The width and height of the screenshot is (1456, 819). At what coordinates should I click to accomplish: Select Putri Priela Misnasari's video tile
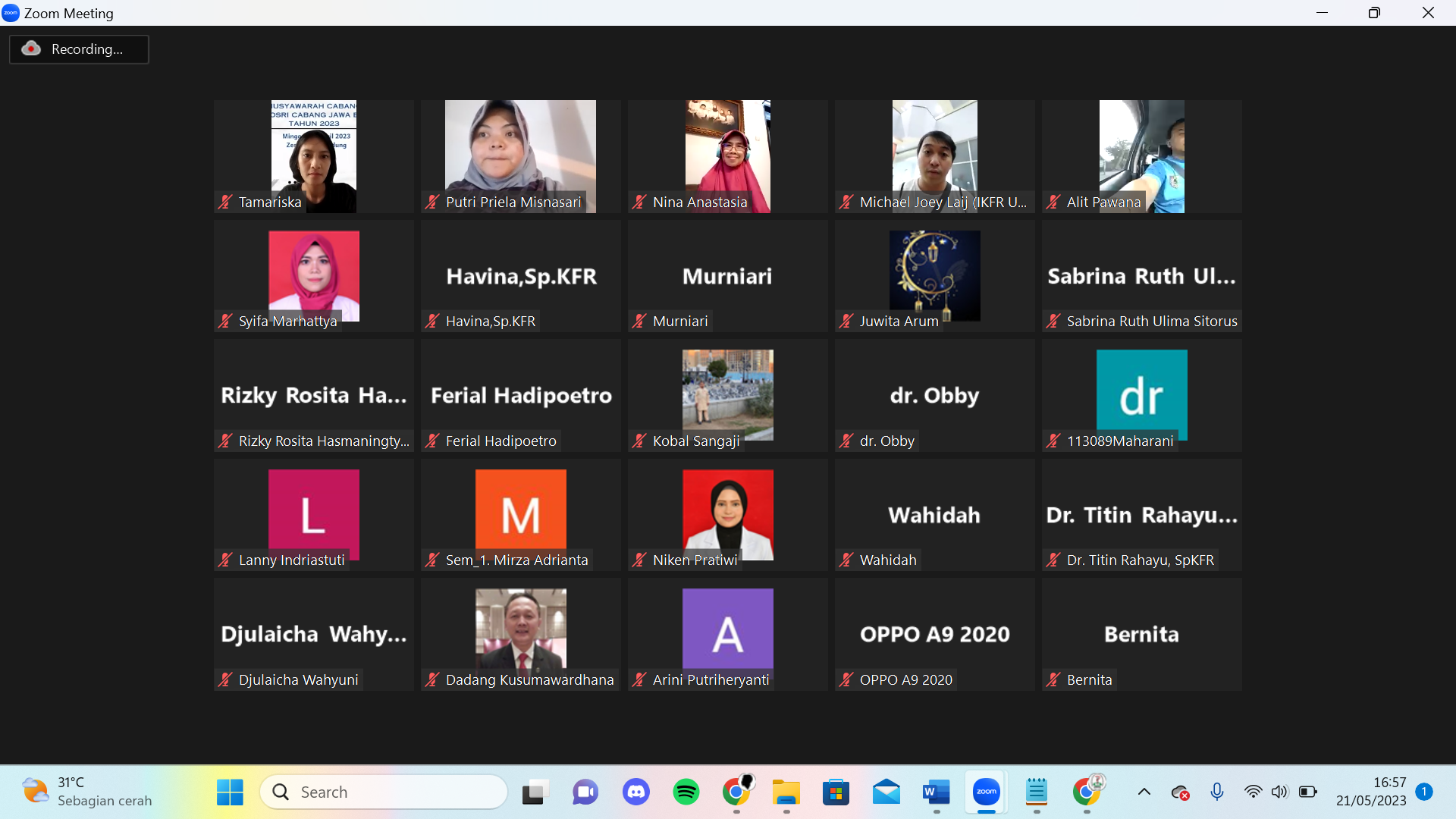[x=520, y=156]
